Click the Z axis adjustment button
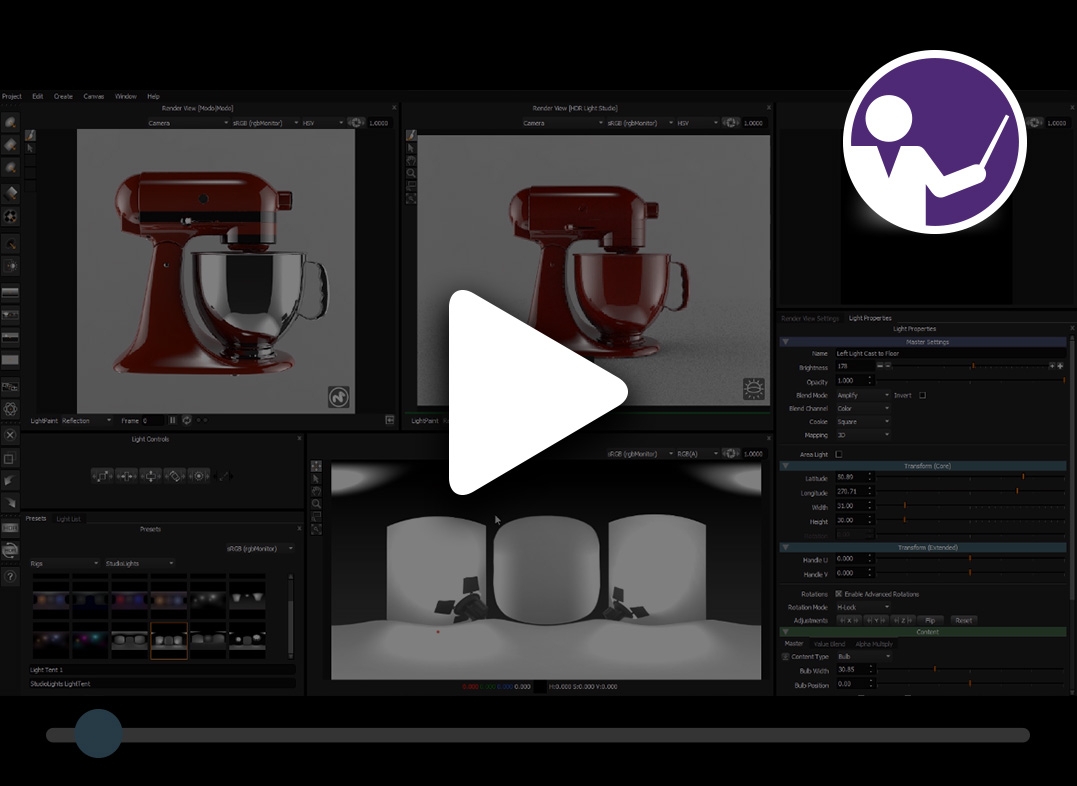Image resolution: width=1077 pixels, height=786 pixels. pyautogui.click(x=903, y=620)
